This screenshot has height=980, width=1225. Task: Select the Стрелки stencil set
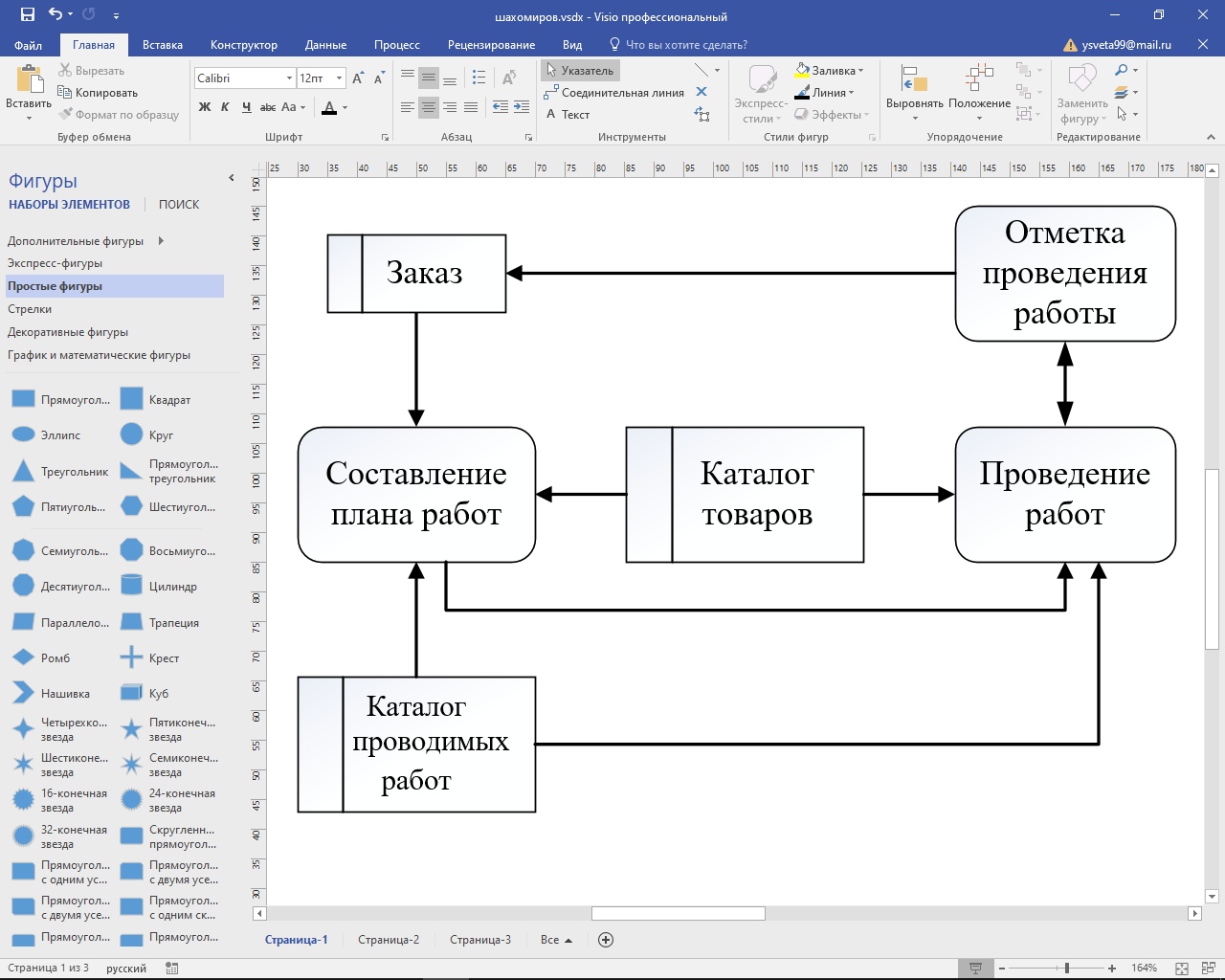(30, 309)
